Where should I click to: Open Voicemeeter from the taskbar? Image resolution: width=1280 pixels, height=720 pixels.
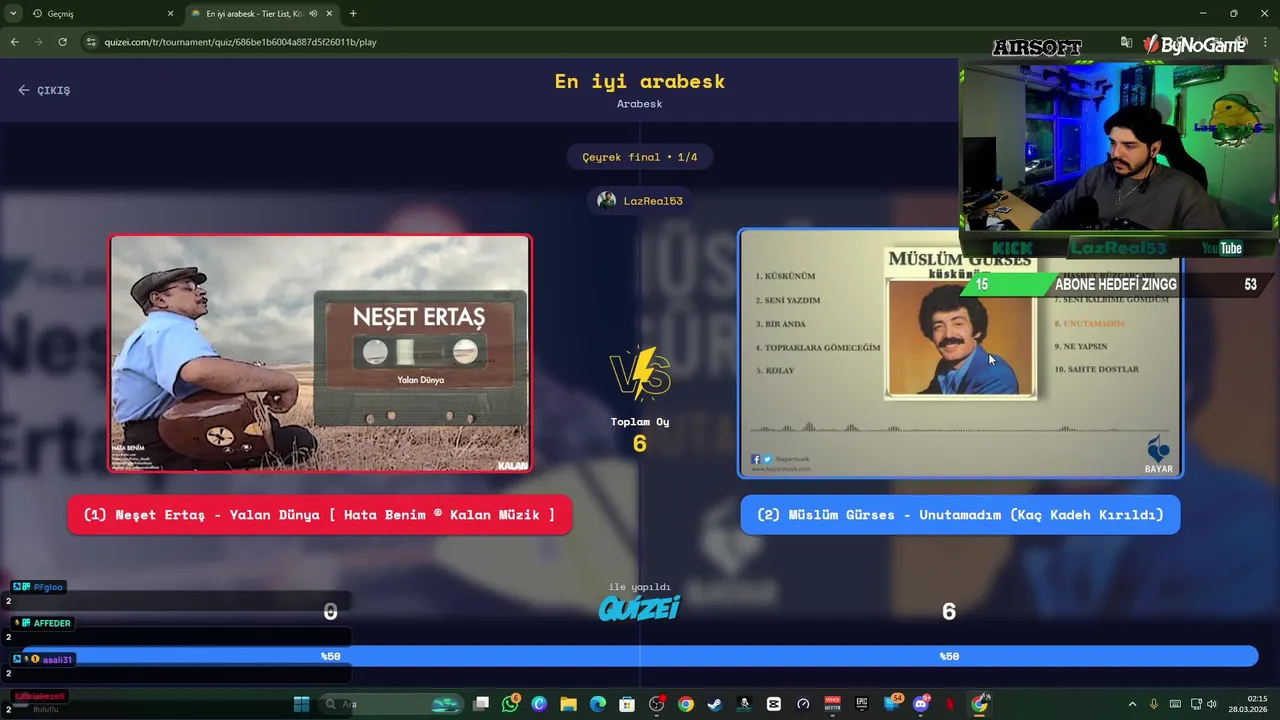coord(832,704)
